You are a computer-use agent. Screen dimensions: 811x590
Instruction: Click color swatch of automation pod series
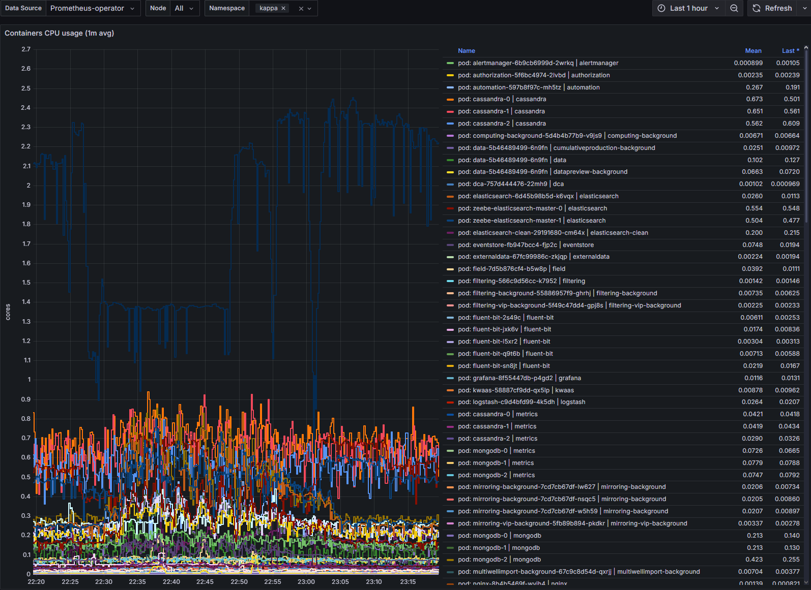[x=451, y=87]
